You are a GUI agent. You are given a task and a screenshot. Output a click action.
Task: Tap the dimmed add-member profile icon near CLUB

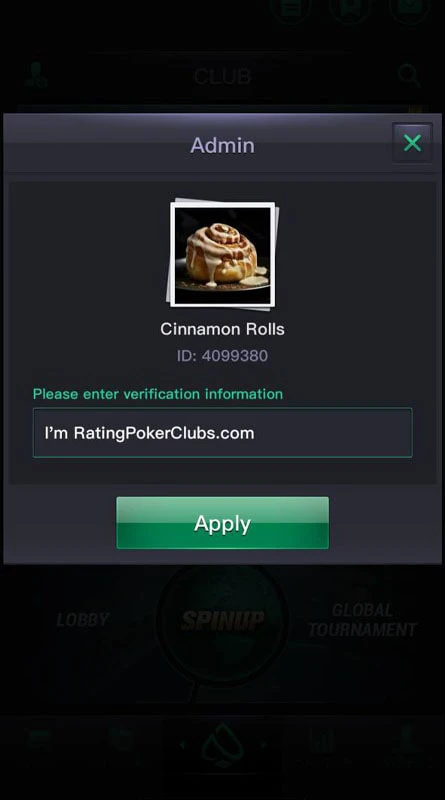(x=37, y=75)
